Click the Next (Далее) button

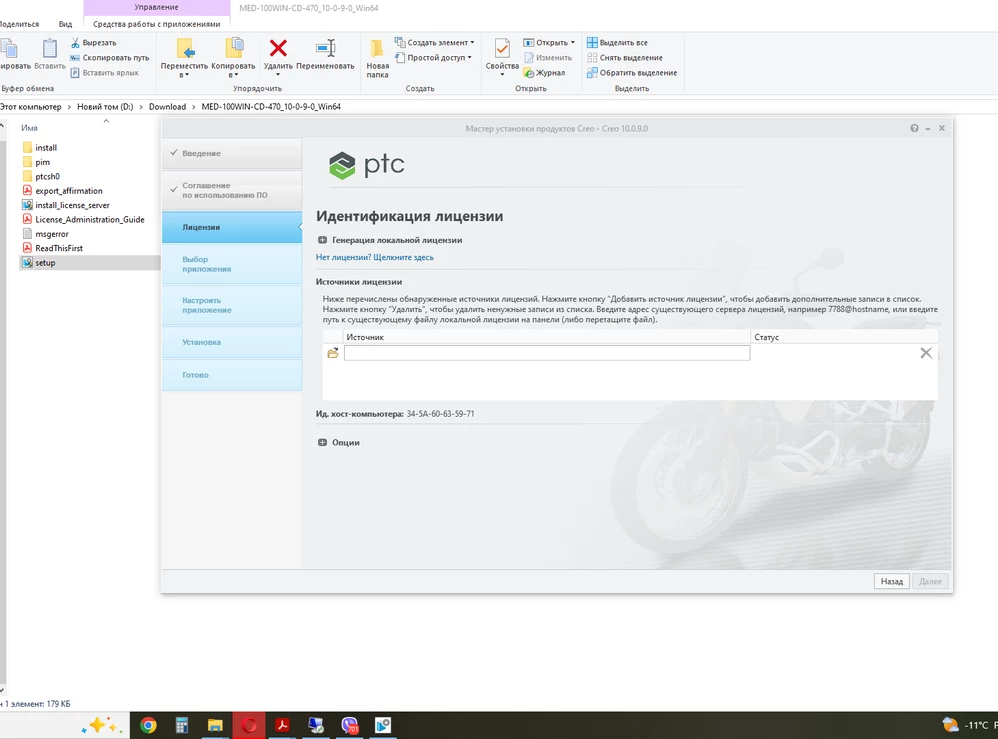pyautogui.click(x=931, y=581)
